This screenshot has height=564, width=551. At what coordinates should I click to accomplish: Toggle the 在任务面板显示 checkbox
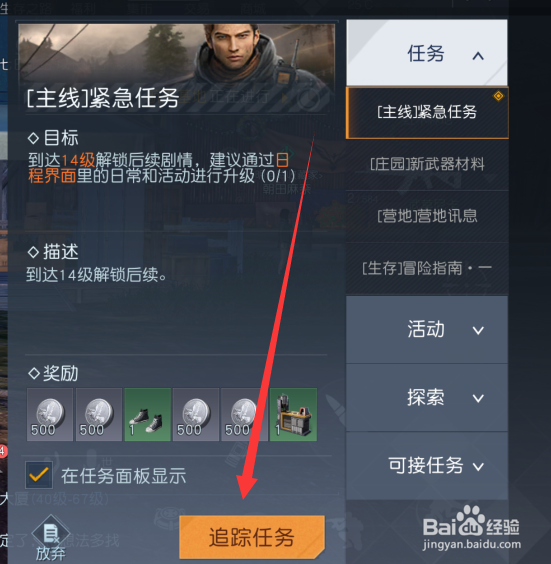tap(39, 475)
